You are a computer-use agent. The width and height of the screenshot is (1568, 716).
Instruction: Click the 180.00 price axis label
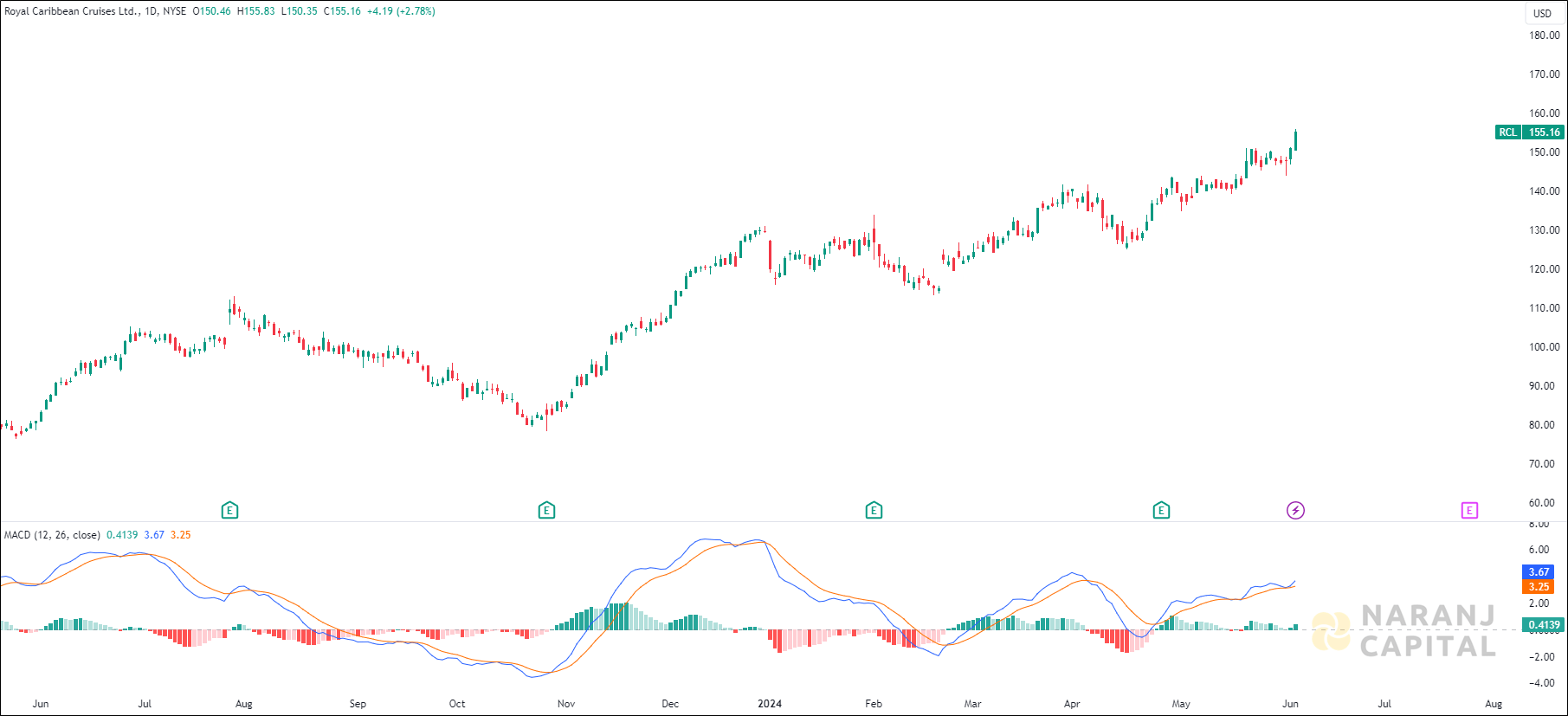[x=1545, y=35]
